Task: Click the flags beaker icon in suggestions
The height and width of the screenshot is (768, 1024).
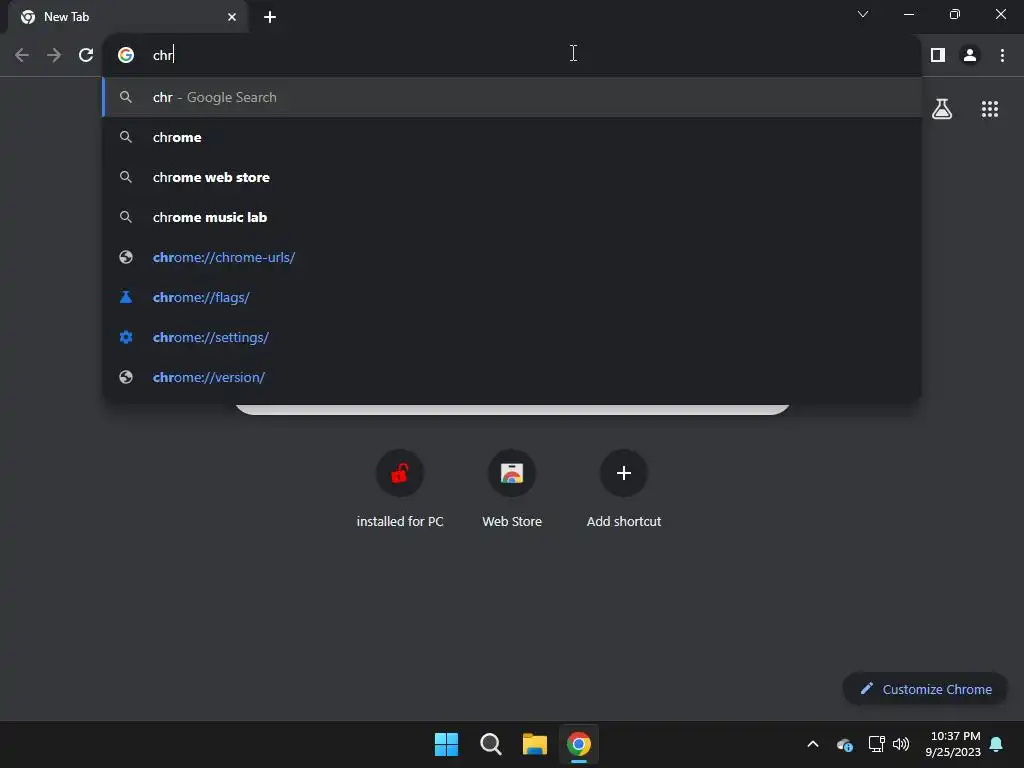Action: 126,297
